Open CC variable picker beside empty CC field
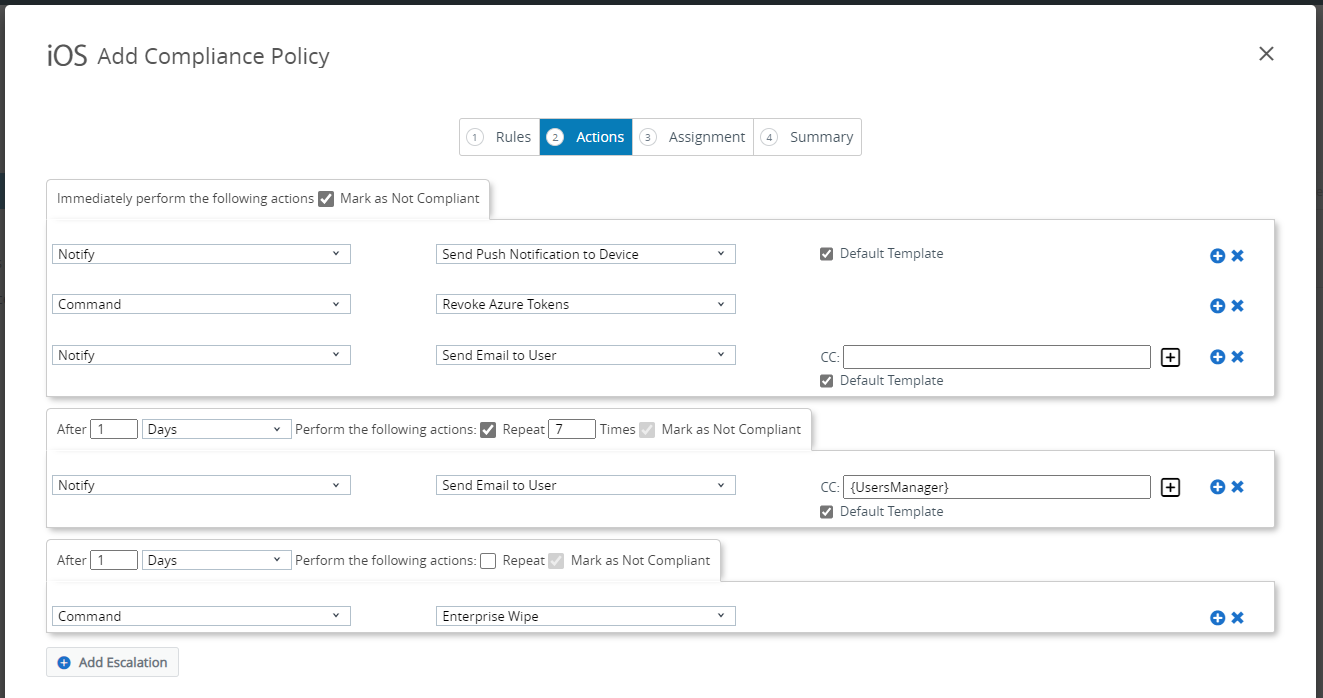Image resolution: width=1323 pixels, height=698 pixels. (x=1170, y=357)
